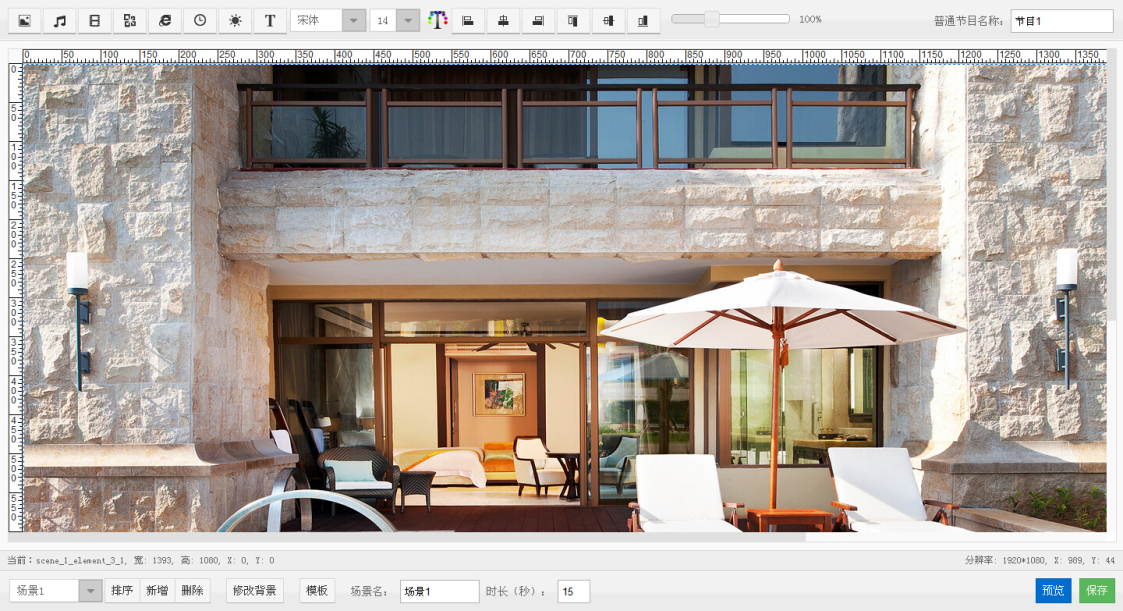Image resolution: width=1123 pixels, height=611 pixels.
Task: Open the 场景1 scene selector dropdown
Action: click(x=91, y=591)
